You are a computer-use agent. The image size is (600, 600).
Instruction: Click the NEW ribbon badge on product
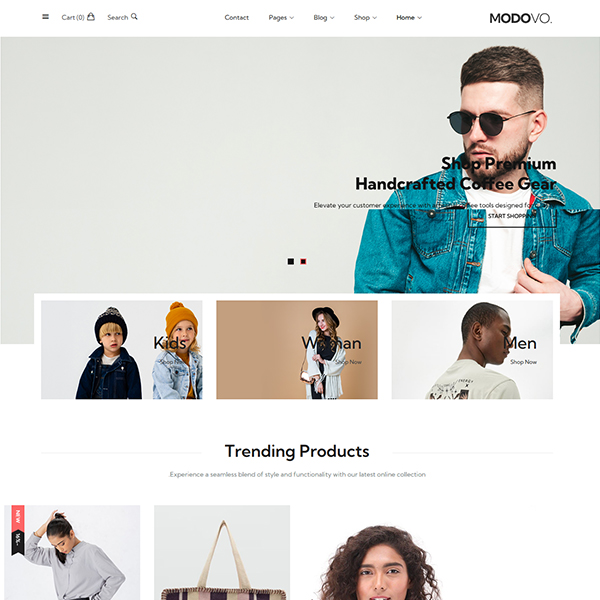[18, 518]
